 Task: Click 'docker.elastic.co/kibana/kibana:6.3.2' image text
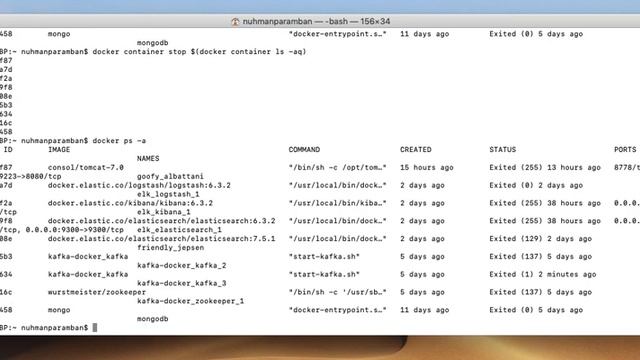tap(130, 203)
